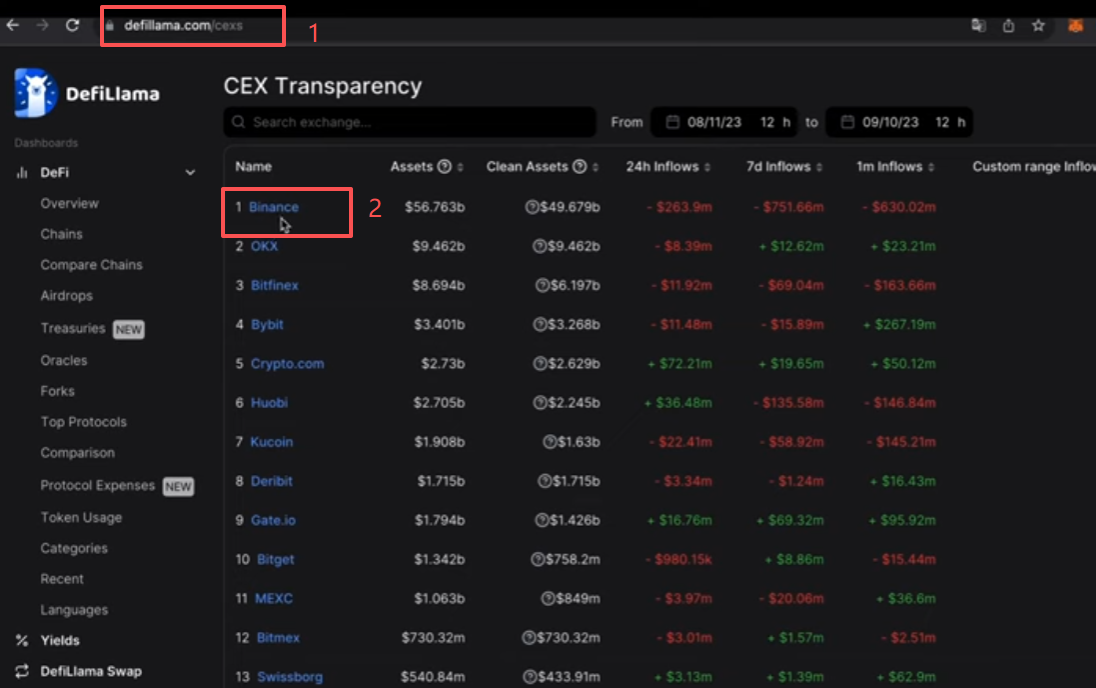Click the Assets help question-mark icon
1096x688 pixels.
(445, 166)
